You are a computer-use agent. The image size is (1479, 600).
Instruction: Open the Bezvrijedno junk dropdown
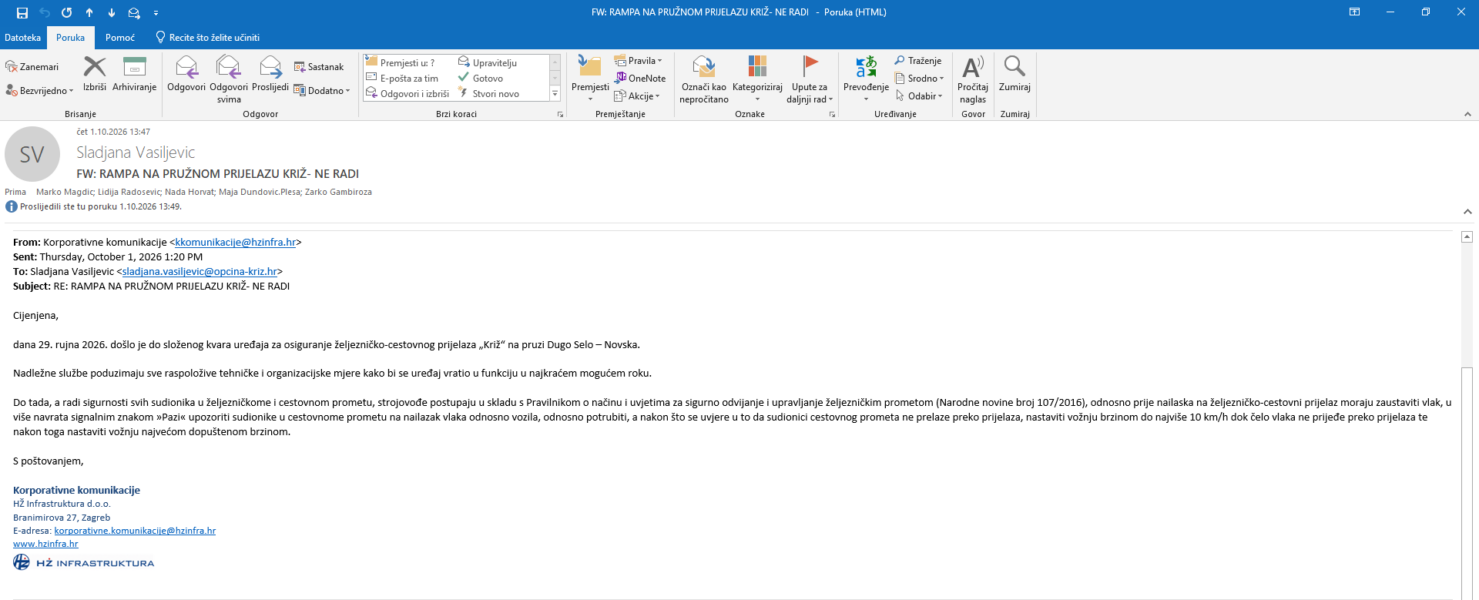pyautogui.click(x=40, y=90)
